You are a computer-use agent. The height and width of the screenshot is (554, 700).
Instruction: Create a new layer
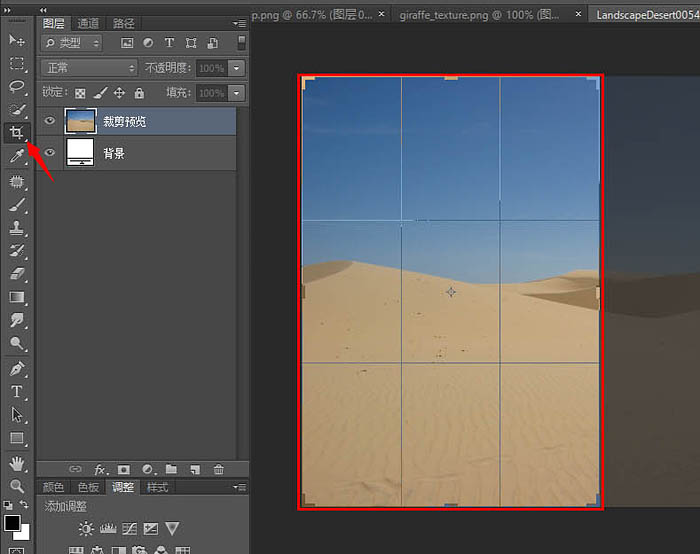pyautogui.click(x=195, y=470)
